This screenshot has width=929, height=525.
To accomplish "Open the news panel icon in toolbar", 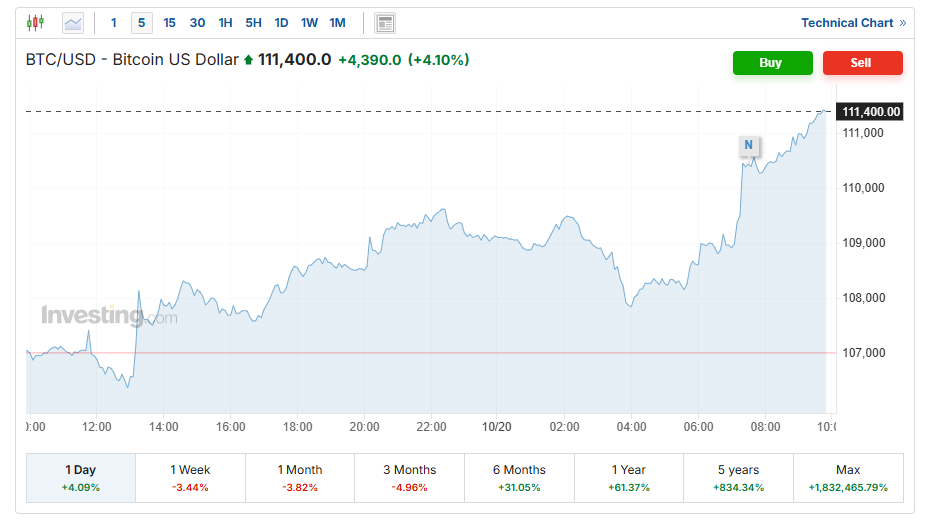I will point(385,22).
